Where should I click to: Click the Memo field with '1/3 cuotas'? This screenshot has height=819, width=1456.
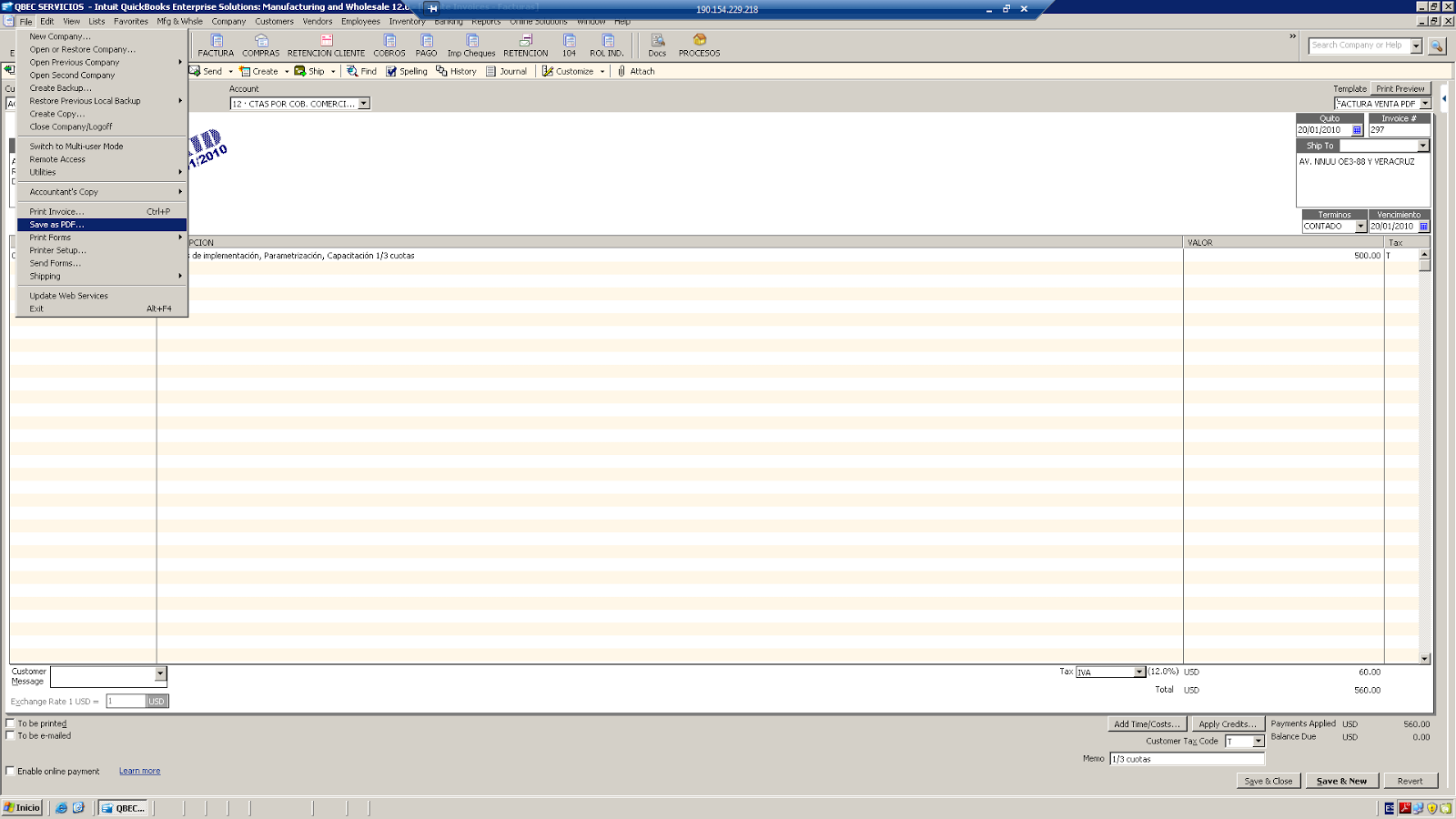[1187, 759]
